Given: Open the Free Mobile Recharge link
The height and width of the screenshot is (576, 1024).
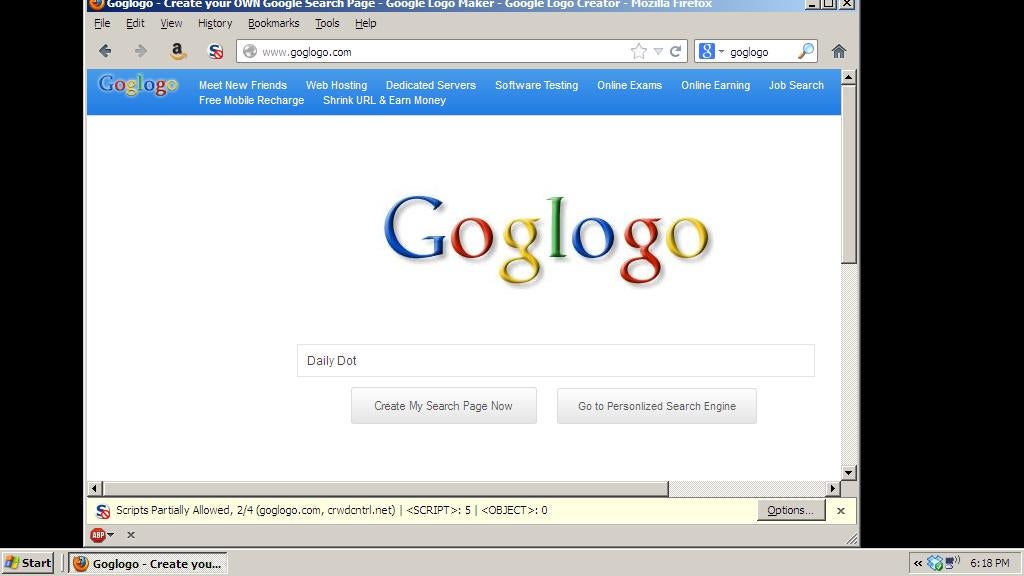Looking at the screenshot, I should click(251, 101).
